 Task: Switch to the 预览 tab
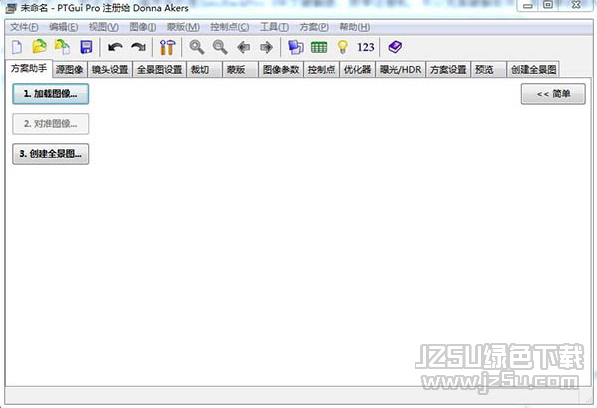pos(488,70)
